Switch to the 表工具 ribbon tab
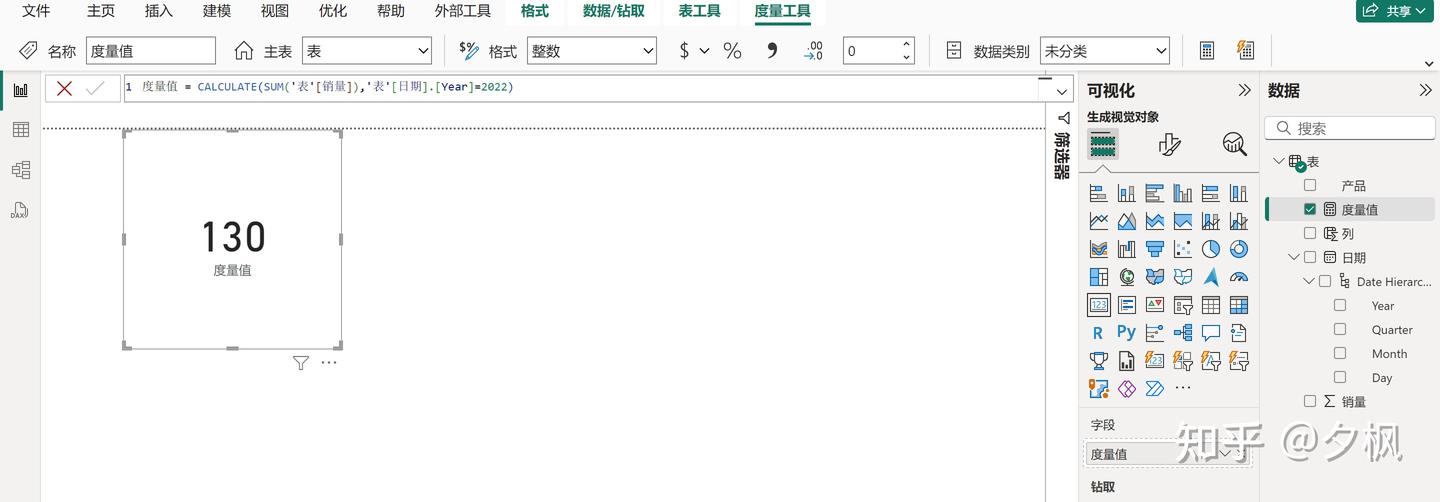Viewport: 1440px width, 502px height. pos(699,11)
